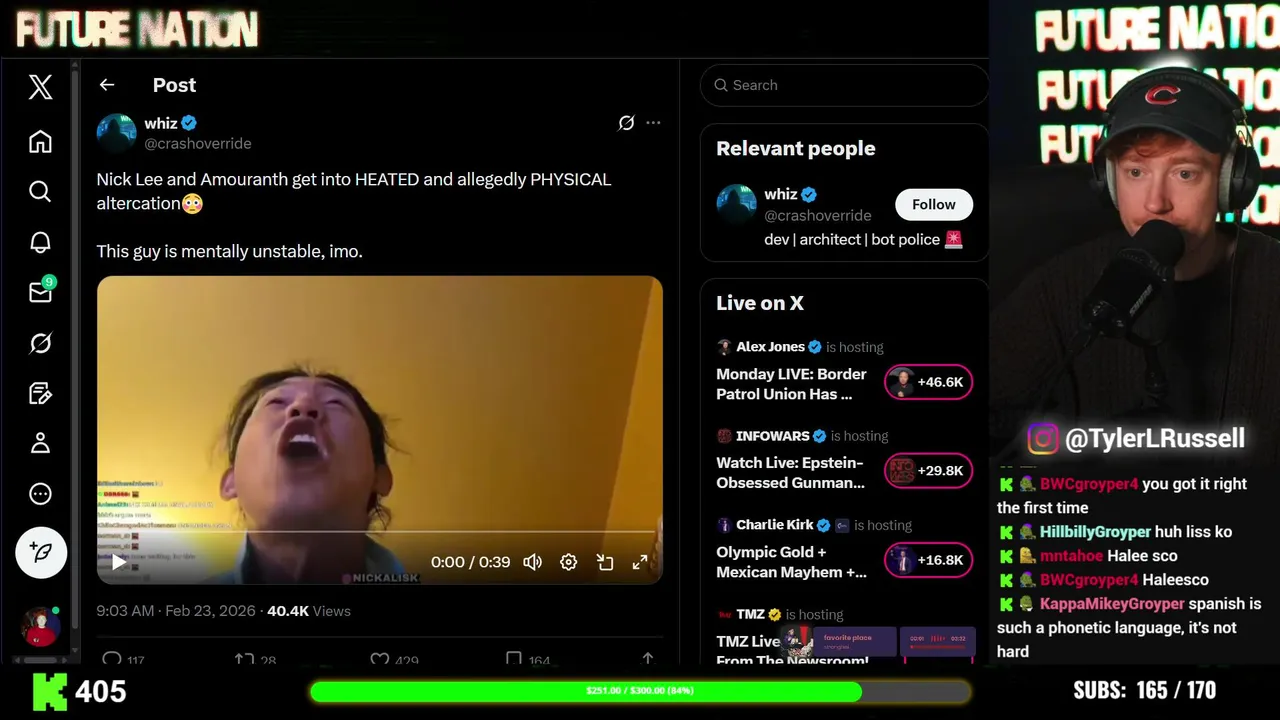Open the X logo home link

(40, 87)
